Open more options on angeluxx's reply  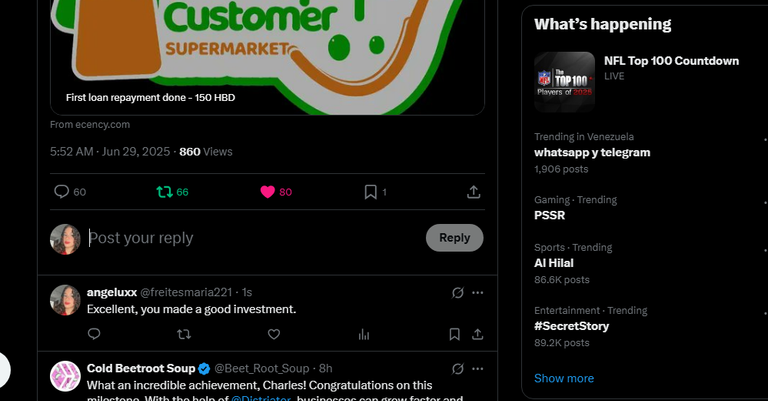[478, 293]
